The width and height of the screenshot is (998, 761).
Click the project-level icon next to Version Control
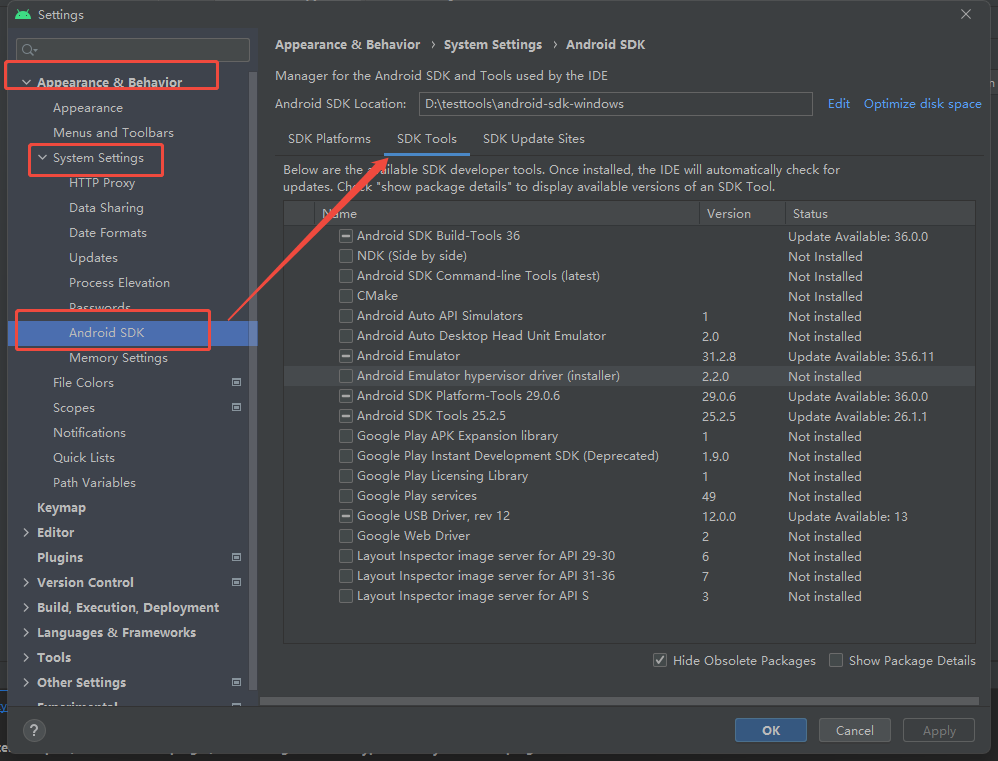tap(236, 582)
